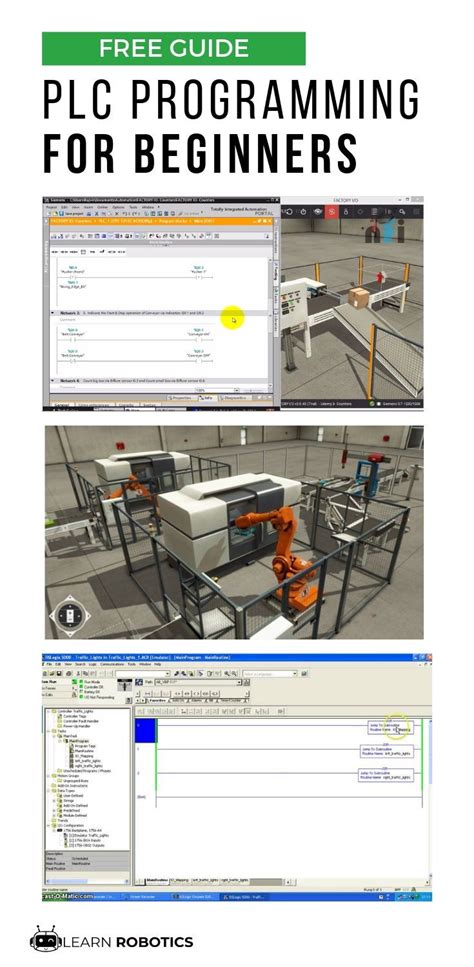Screen dimensions: 474x967
Task: Click the Cut scissors icon in RSLogix toolbar
Action: 78,673
